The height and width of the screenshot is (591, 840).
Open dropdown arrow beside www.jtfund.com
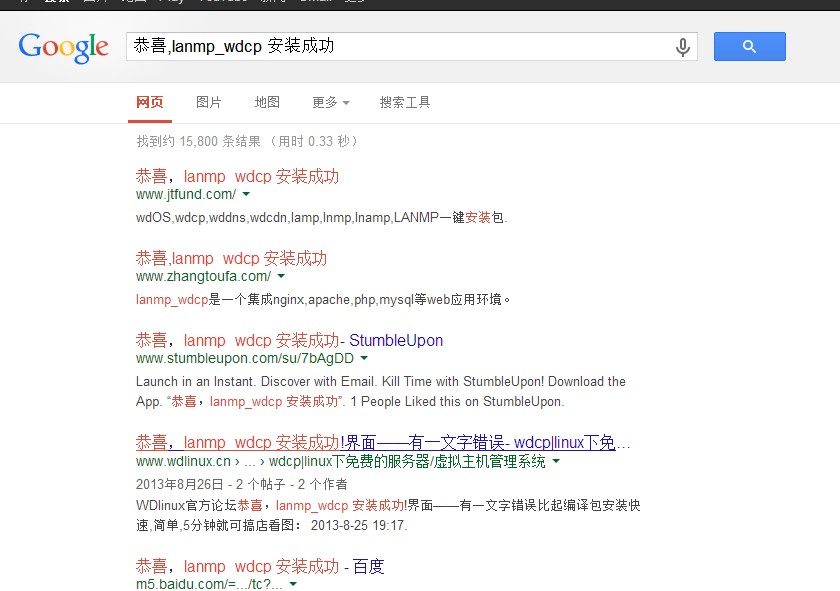pyautogui.click(x=246, y=195)
